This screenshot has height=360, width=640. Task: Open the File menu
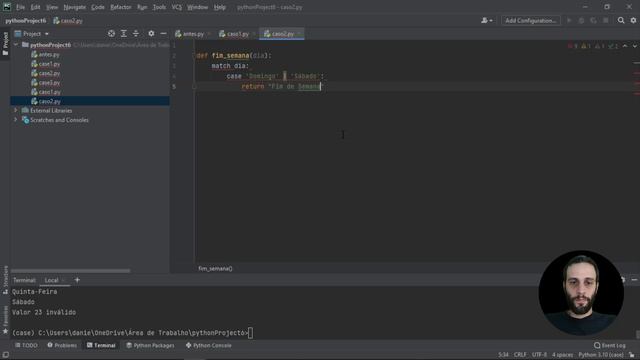(x=20, y=7)
